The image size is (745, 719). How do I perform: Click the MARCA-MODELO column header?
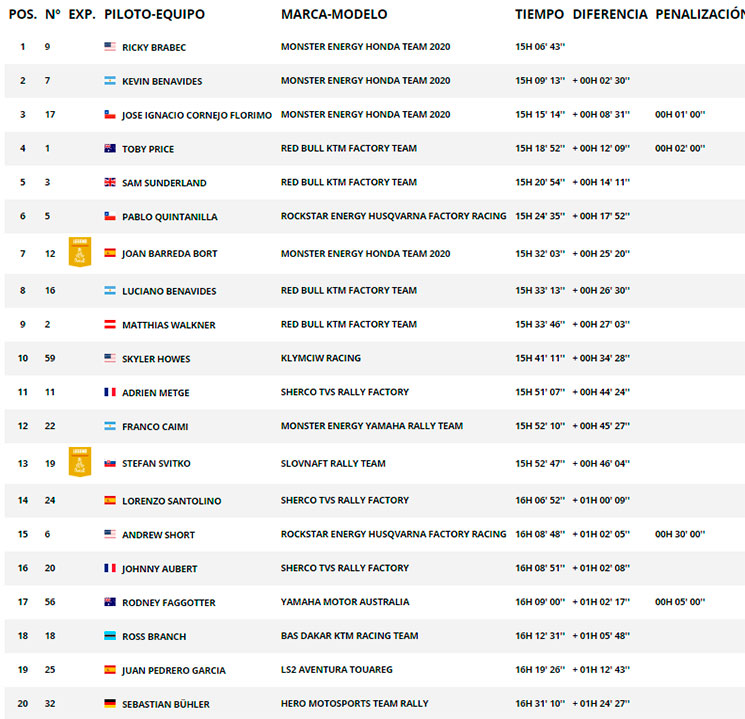coord(334,14)
